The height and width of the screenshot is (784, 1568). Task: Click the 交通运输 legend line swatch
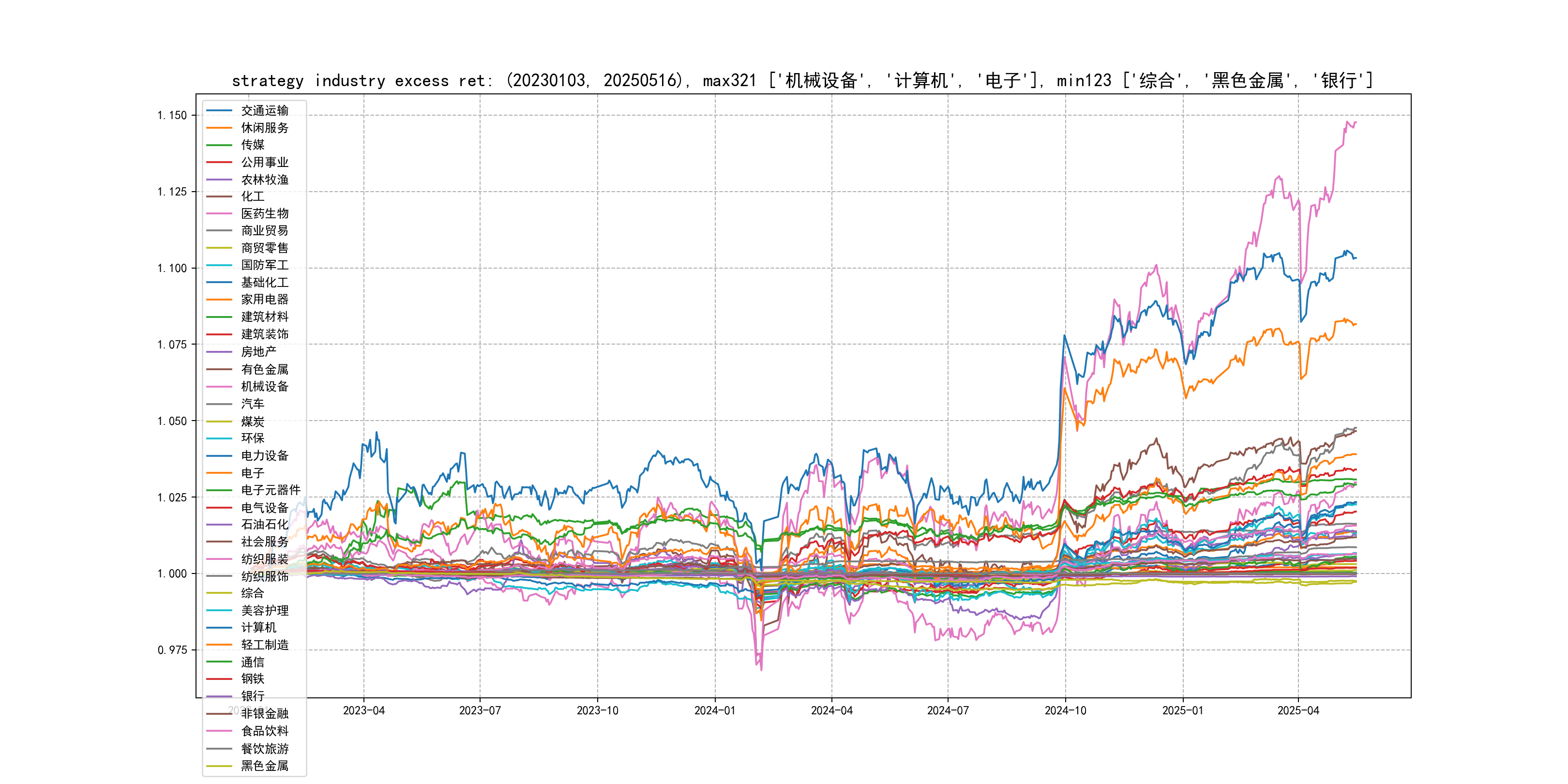point(219,111)
